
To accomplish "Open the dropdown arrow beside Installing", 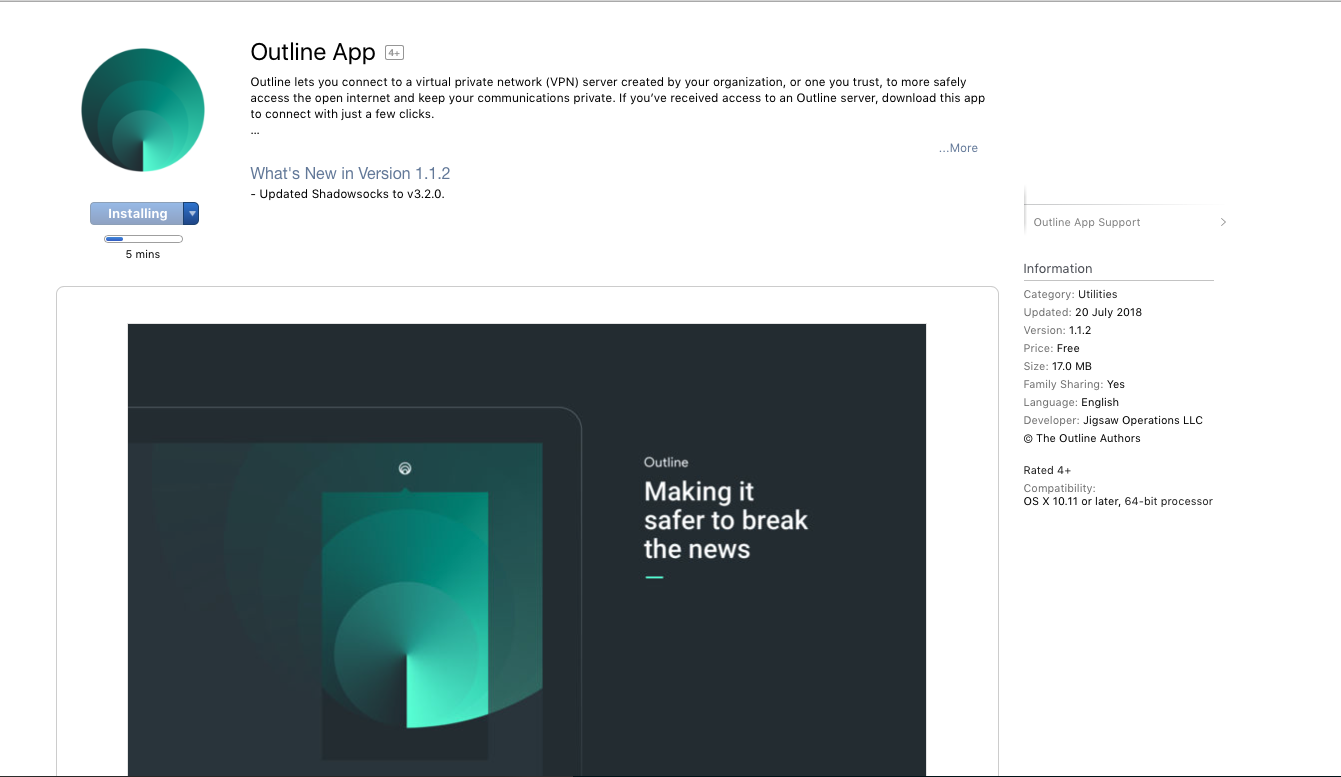I will coord(191,213).
